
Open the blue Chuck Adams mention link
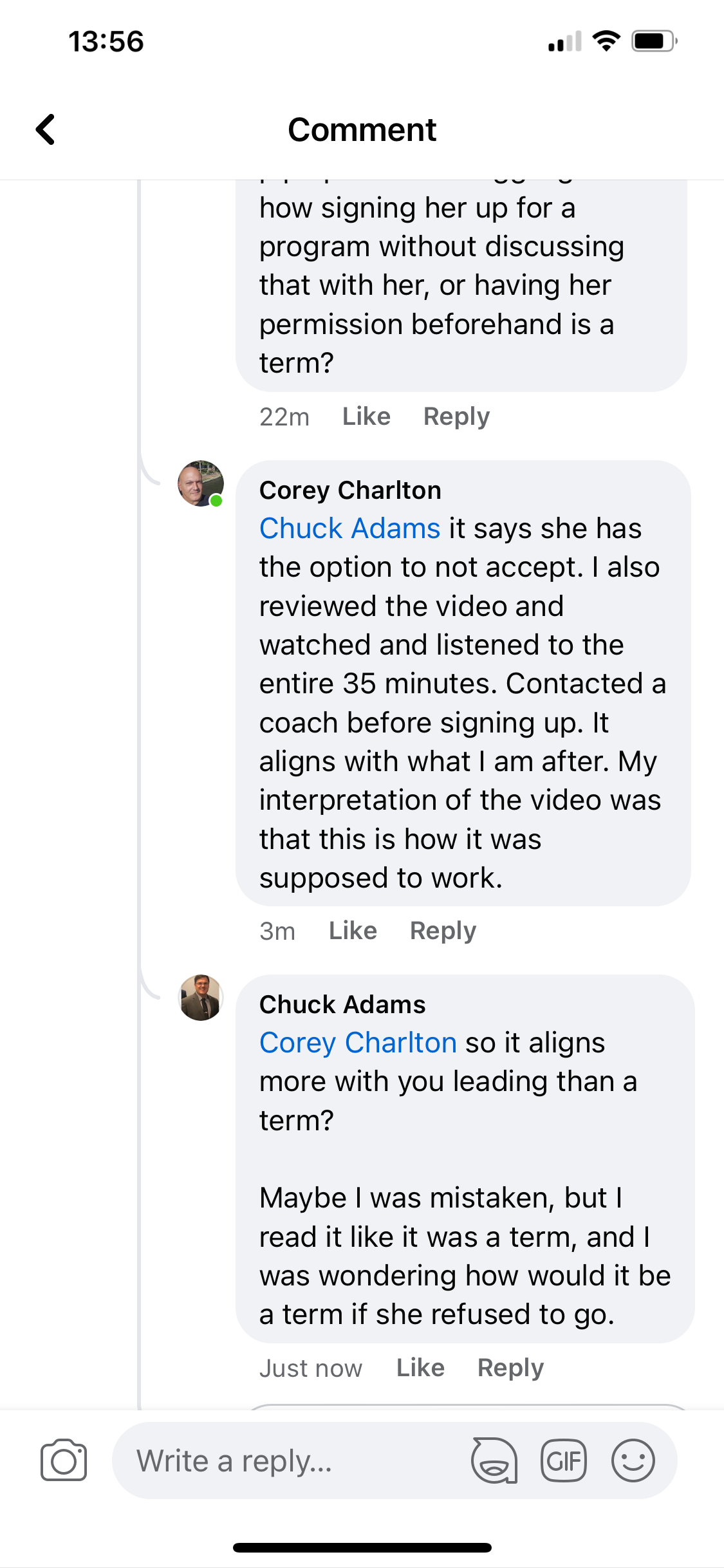pos(349,528)
